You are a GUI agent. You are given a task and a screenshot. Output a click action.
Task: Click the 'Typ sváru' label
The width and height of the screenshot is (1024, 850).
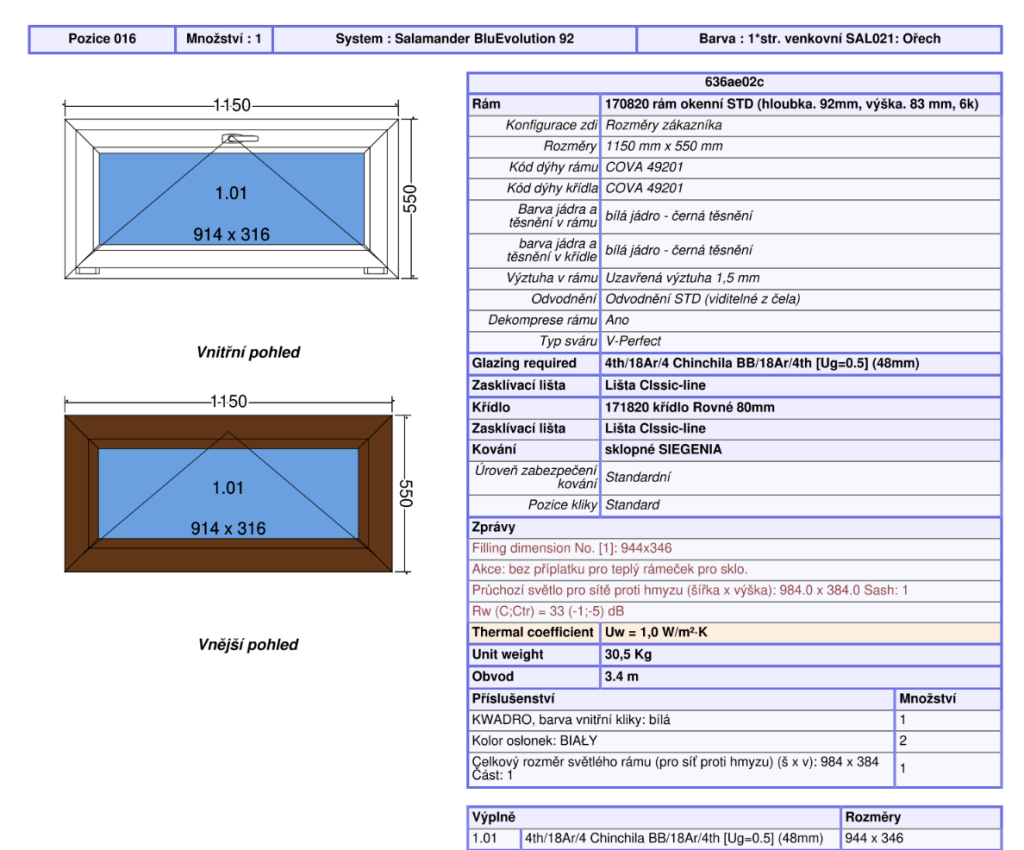click(x=568, y=341)
